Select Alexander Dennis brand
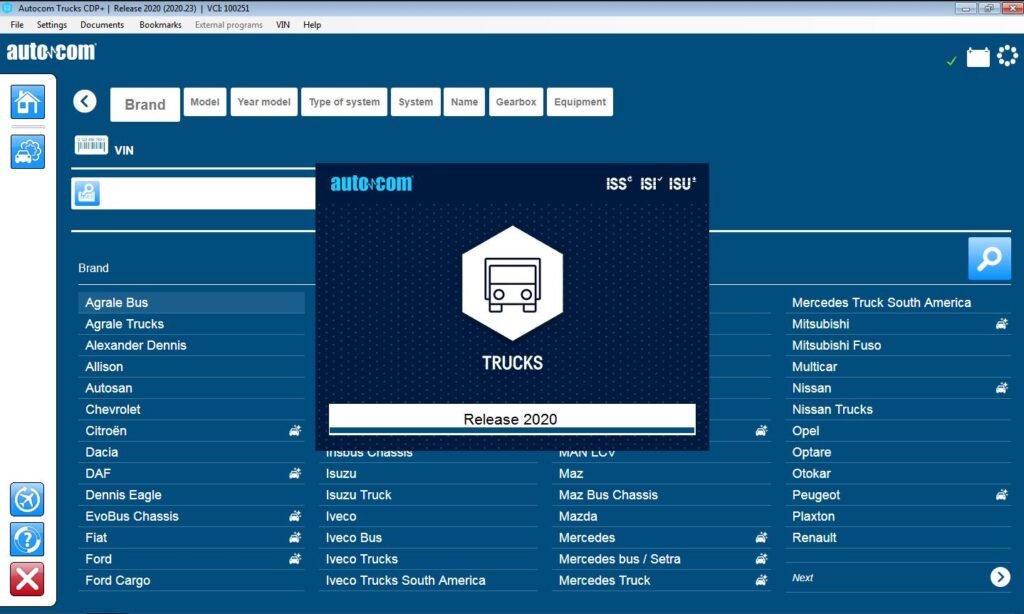This screenshot has height=614, width=1024. coord(191,345)
